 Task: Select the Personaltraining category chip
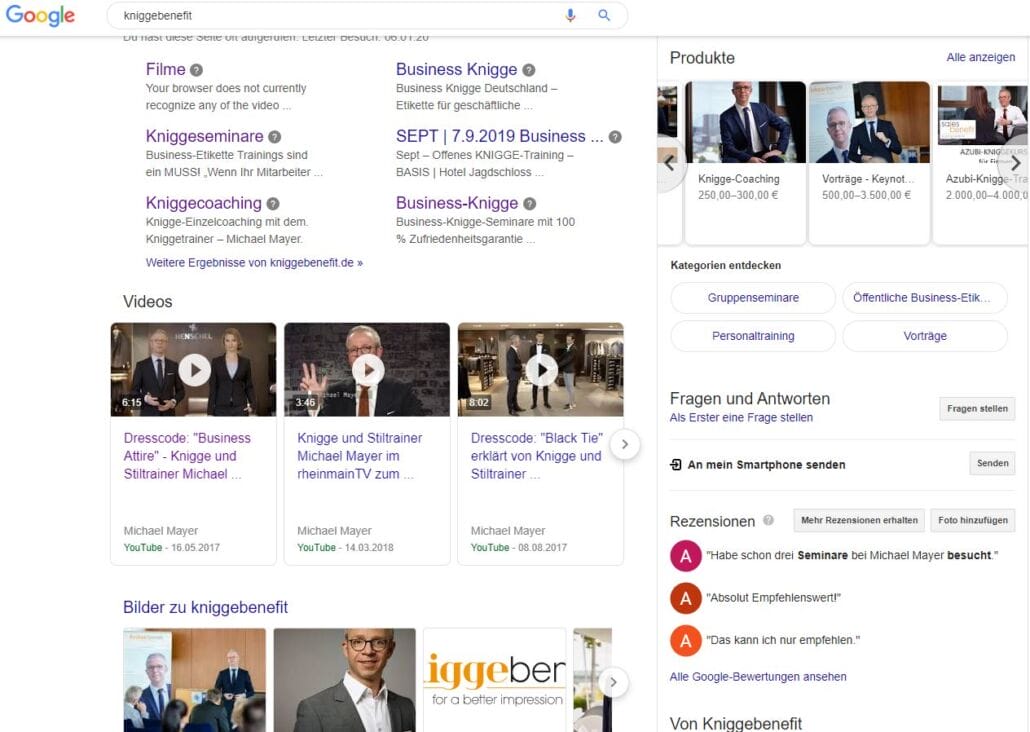click(x=753, y=336)
